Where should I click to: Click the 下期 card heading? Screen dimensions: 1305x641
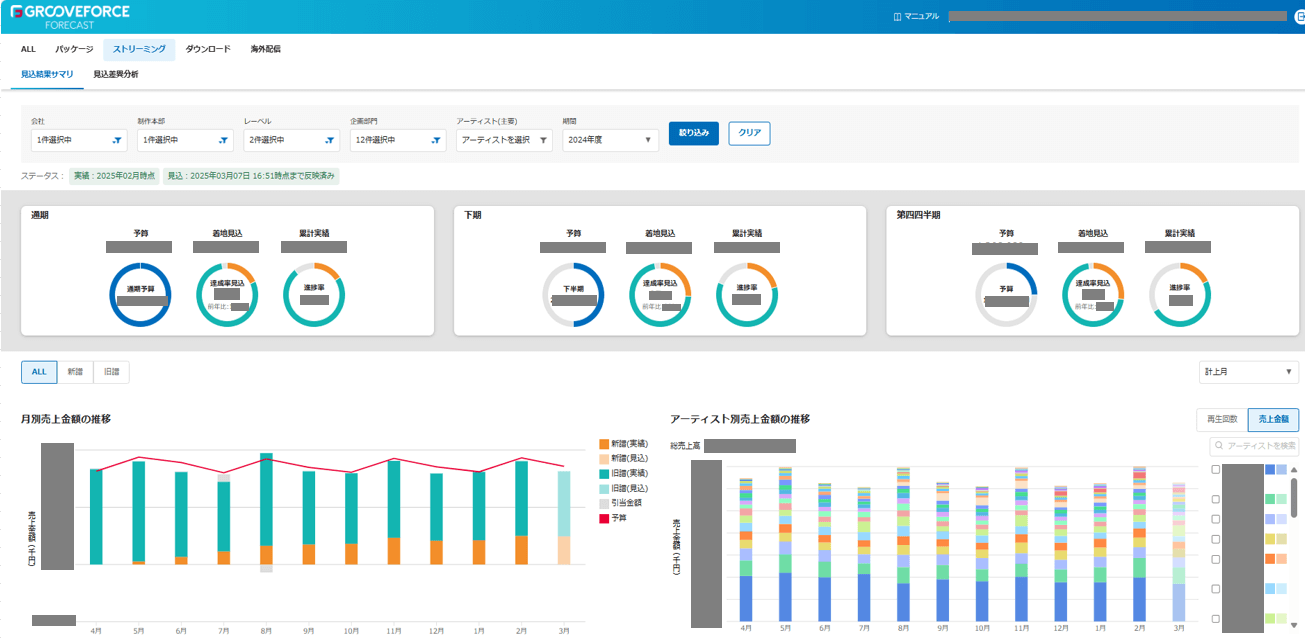(x=474, y=215)
